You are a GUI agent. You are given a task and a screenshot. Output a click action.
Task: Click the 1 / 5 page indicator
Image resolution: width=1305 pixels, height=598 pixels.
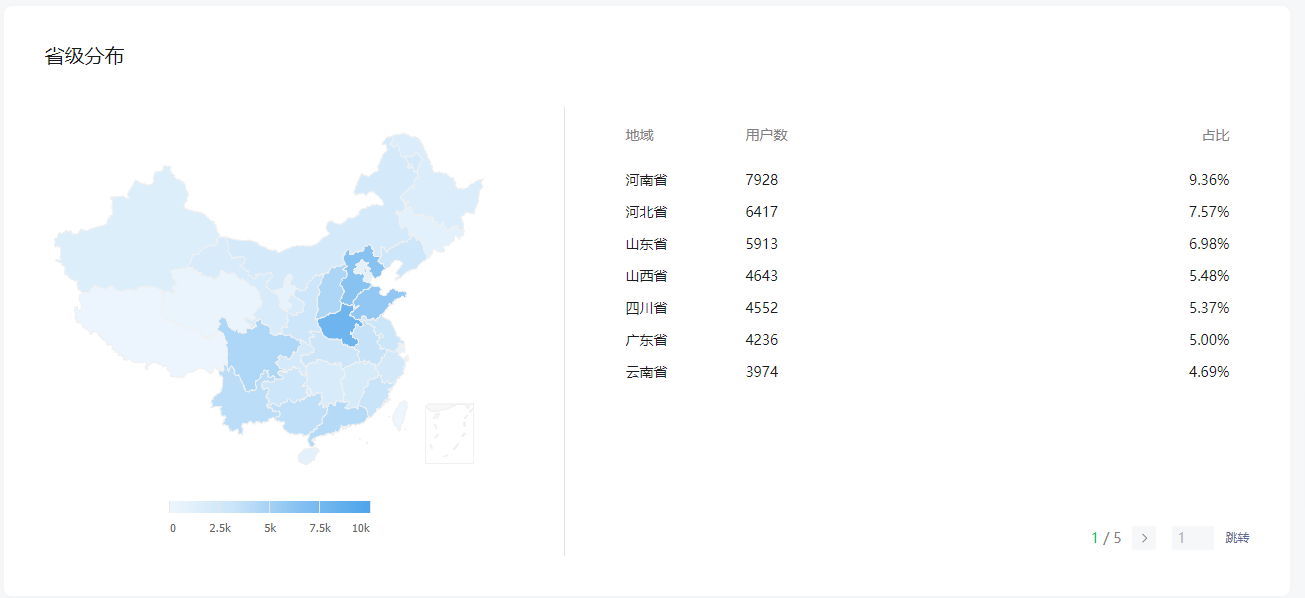point(1106,538)
